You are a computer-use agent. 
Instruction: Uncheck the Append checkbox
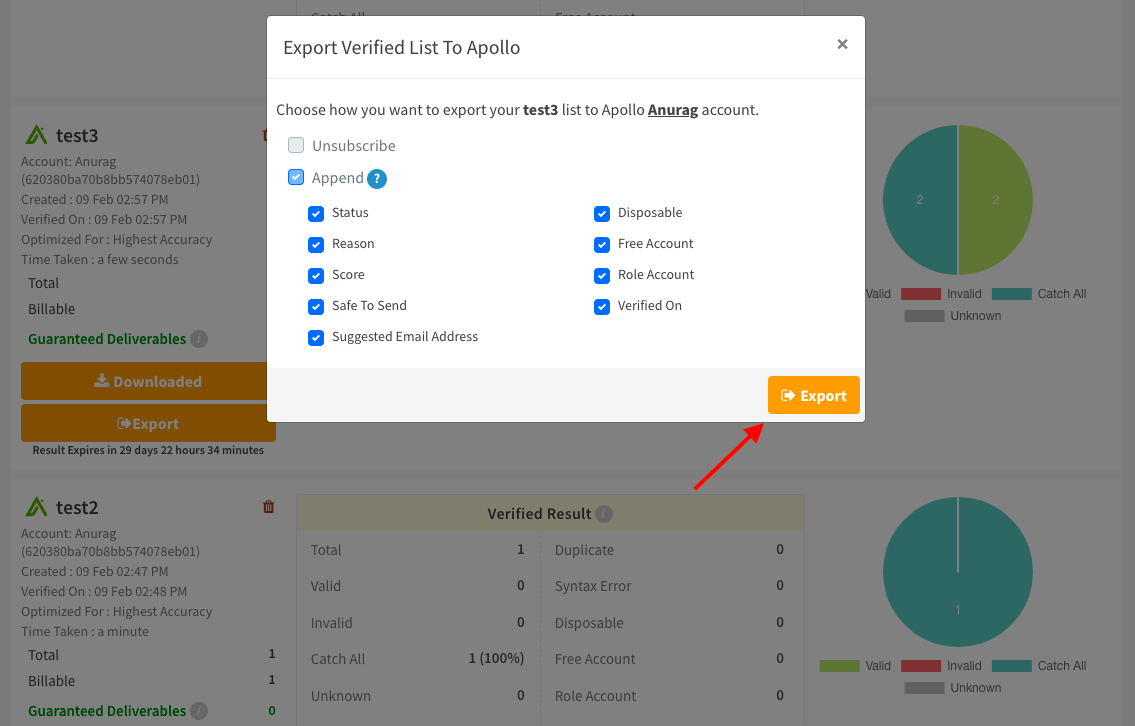(x=296, y=177)
